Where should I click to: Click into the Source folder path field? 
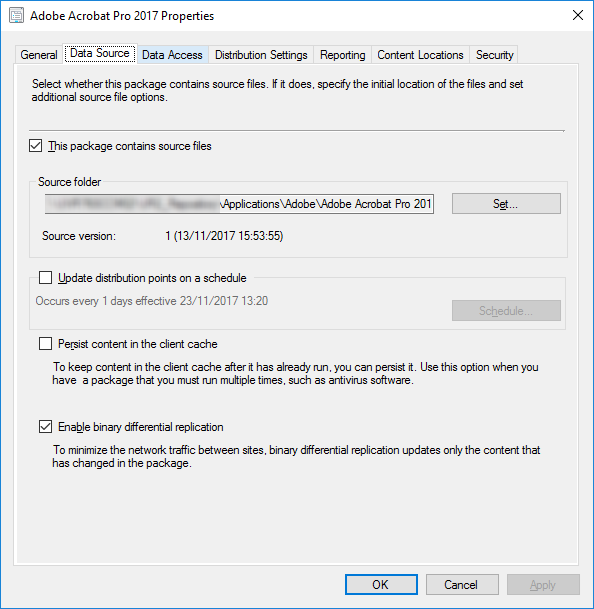pyautogui.click(x=239, y=204)
